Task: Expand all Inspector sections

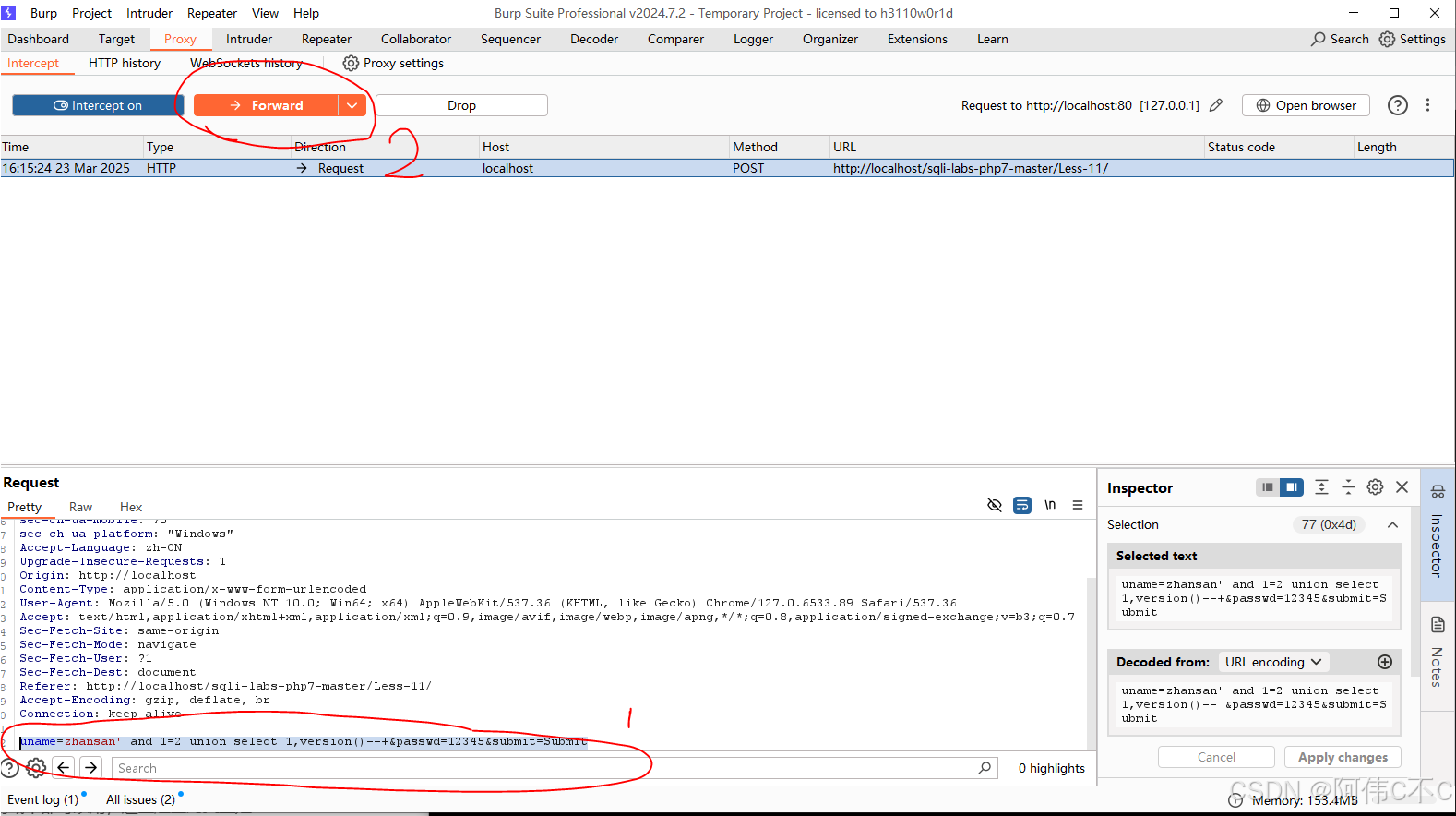Action: click(x=1321, y=487)
